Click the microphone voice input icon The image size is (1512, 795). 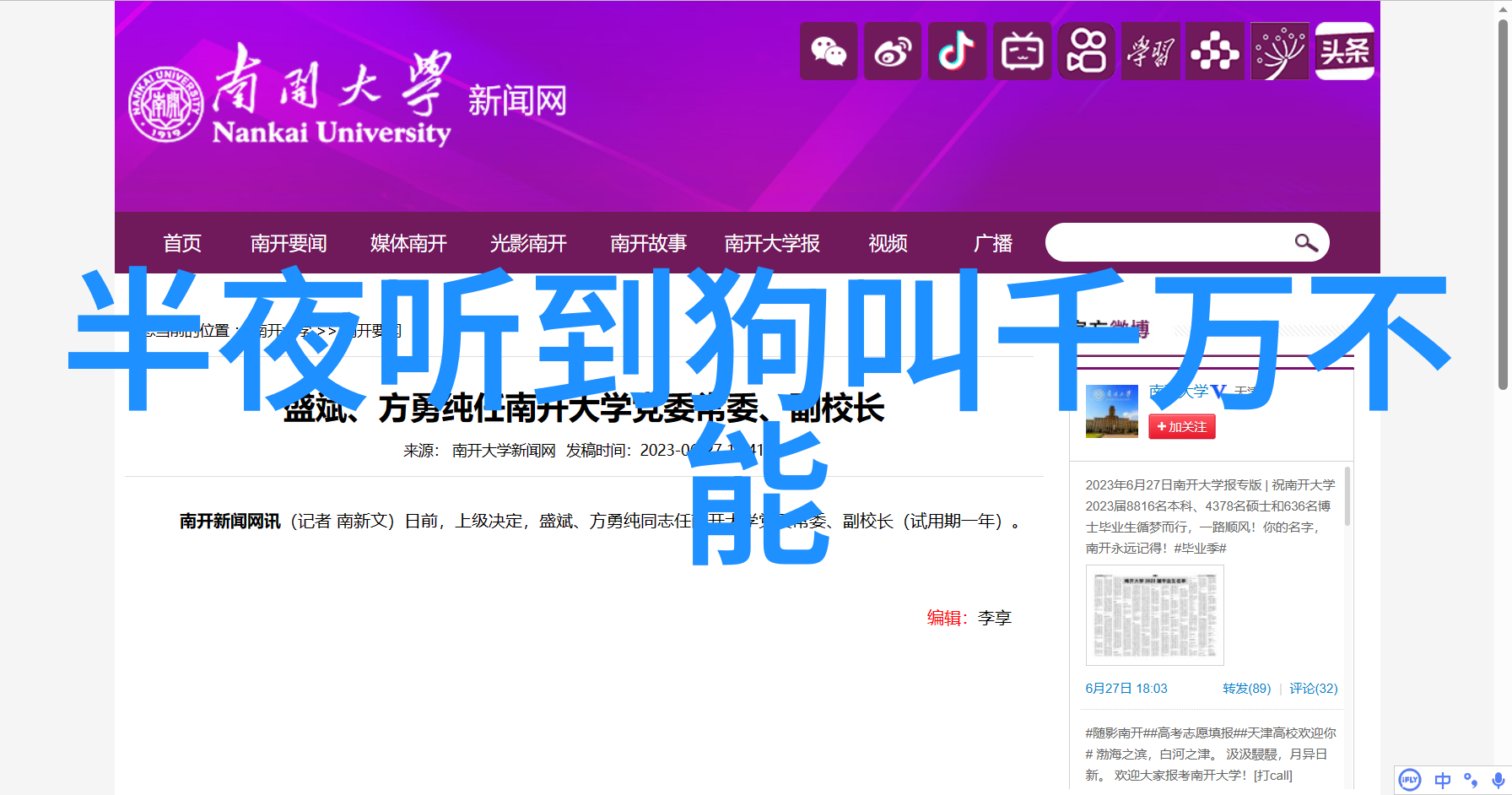point(1498,780)
